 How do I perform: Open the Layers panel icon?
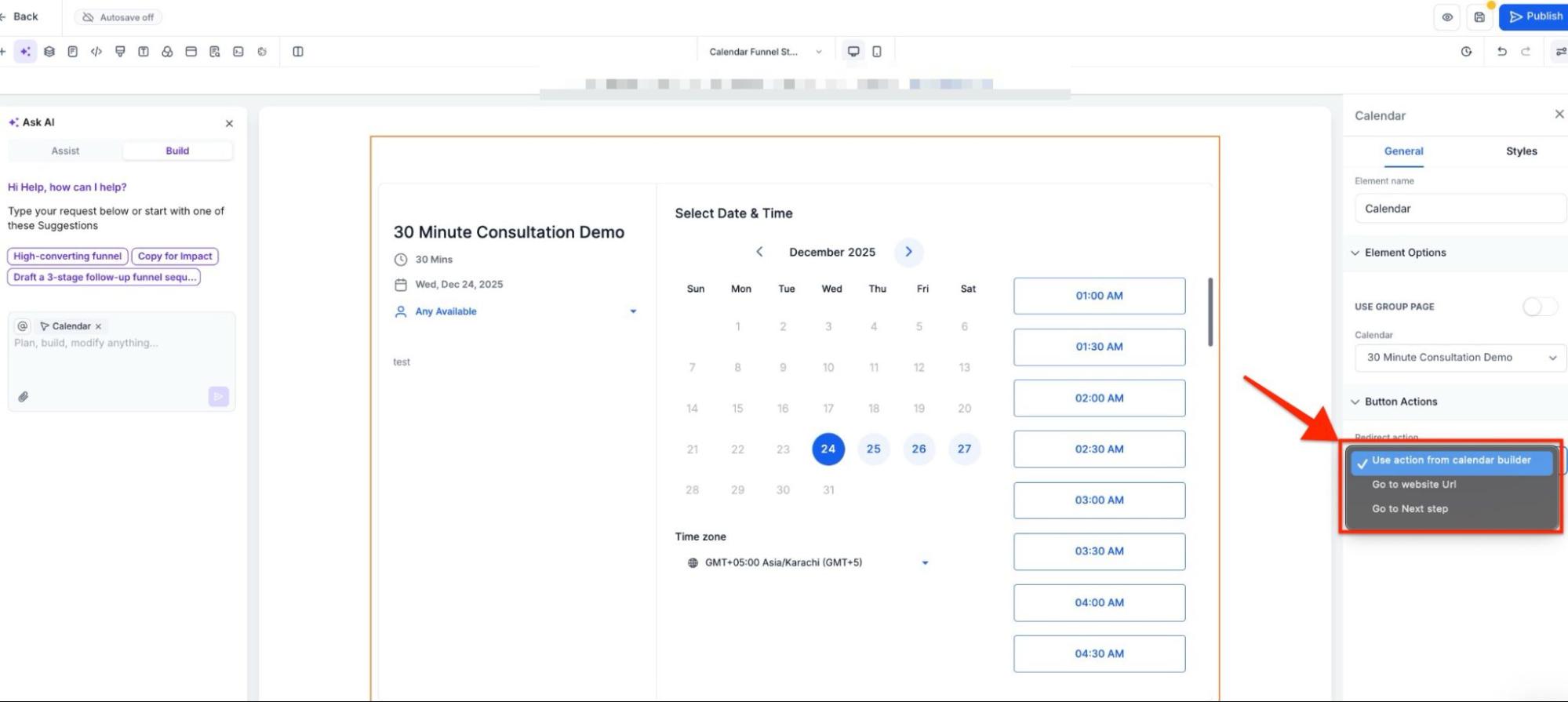click(49, 52)
